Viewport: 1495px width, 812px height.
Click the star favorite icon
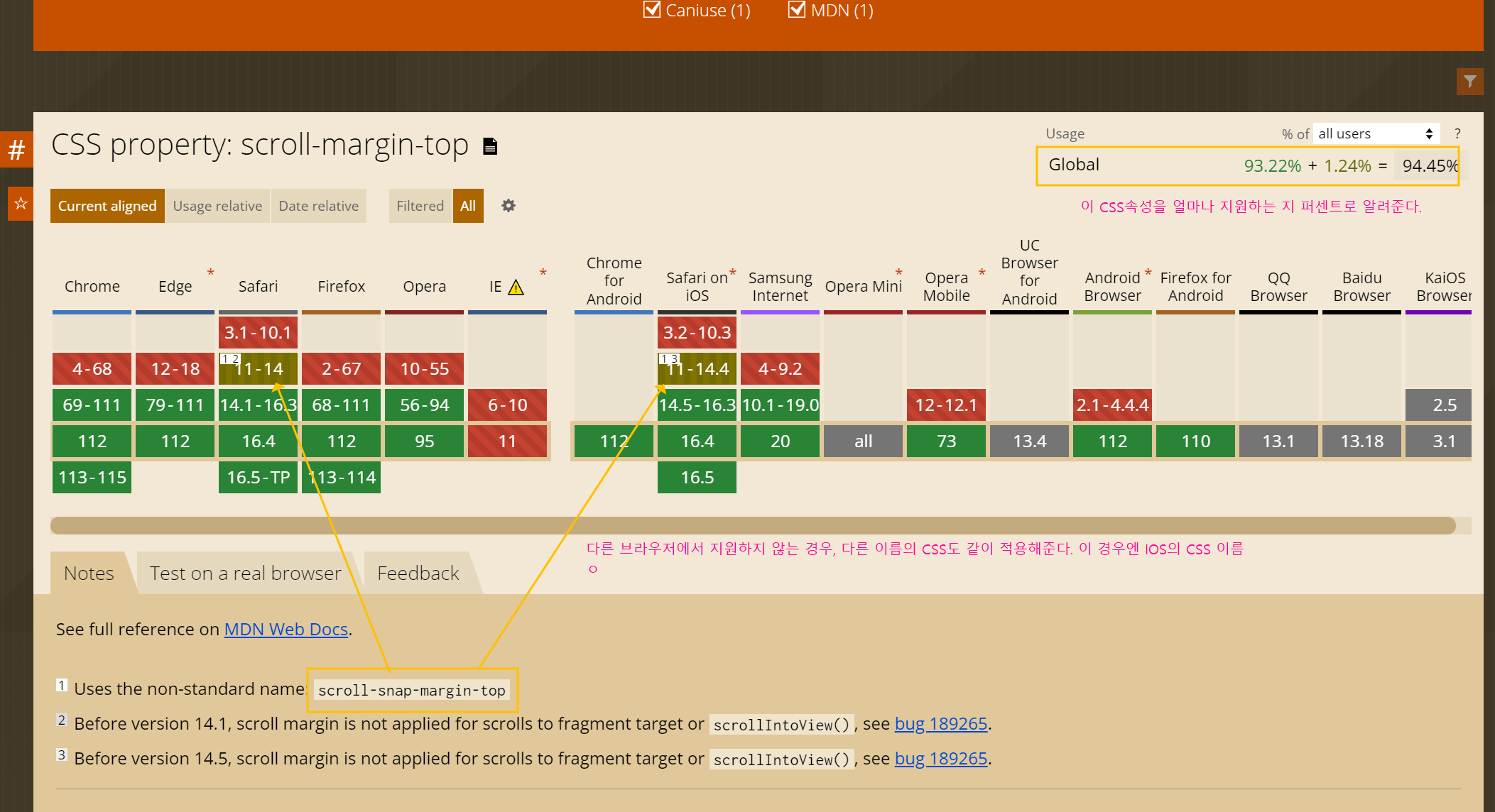coord(21,204)
